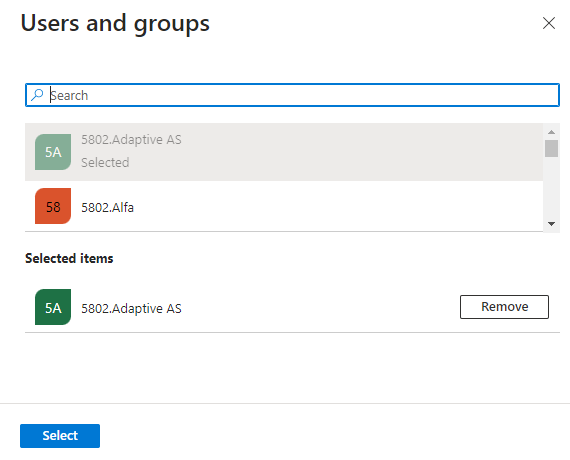Remove 5802.Adaptive AS from selected items
The image size is (570, 460).
click(504, 307)
